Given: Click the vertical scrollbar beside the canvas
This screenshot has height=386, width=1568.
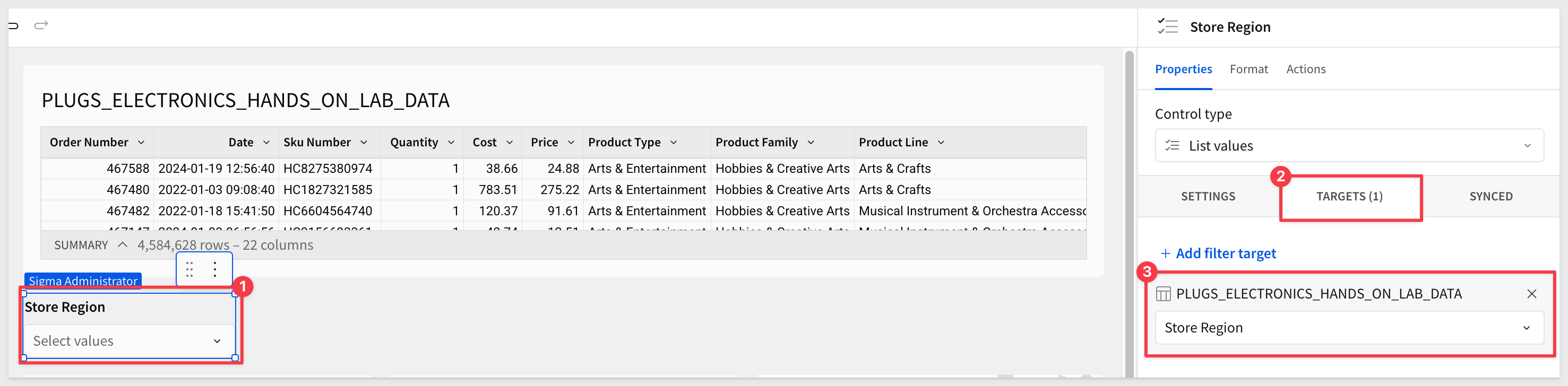Looking at the screenshot, I should tap(1129, 213).
